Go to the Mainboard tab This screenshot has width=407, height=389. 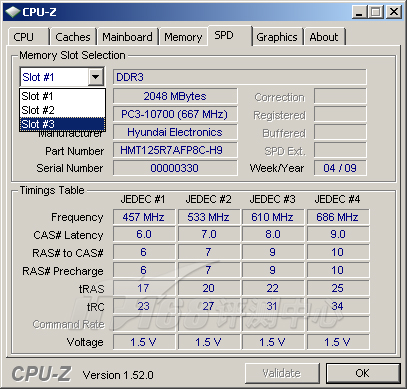pyautogui.click(x=127, y=37)
